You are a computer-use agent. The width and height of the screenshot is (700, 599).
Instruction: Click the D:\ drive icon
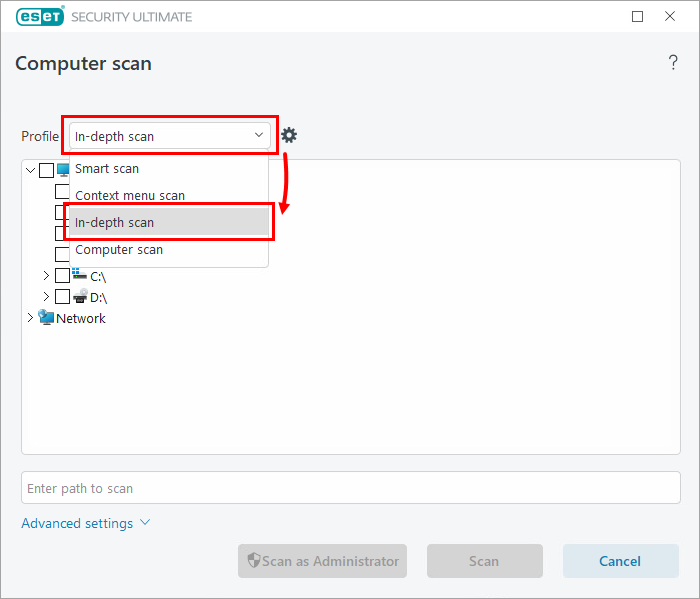[x=80, y=297]
